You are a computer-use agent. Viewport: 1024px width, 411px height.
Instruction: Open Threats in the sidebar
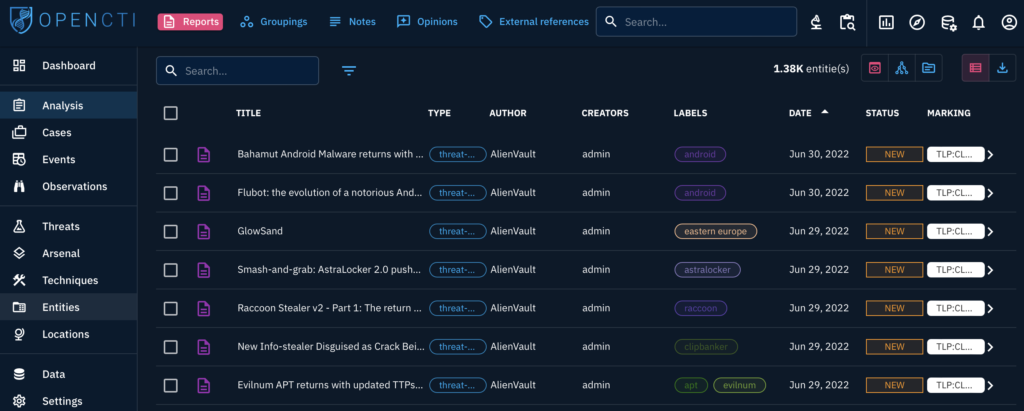tap(61, 226)
